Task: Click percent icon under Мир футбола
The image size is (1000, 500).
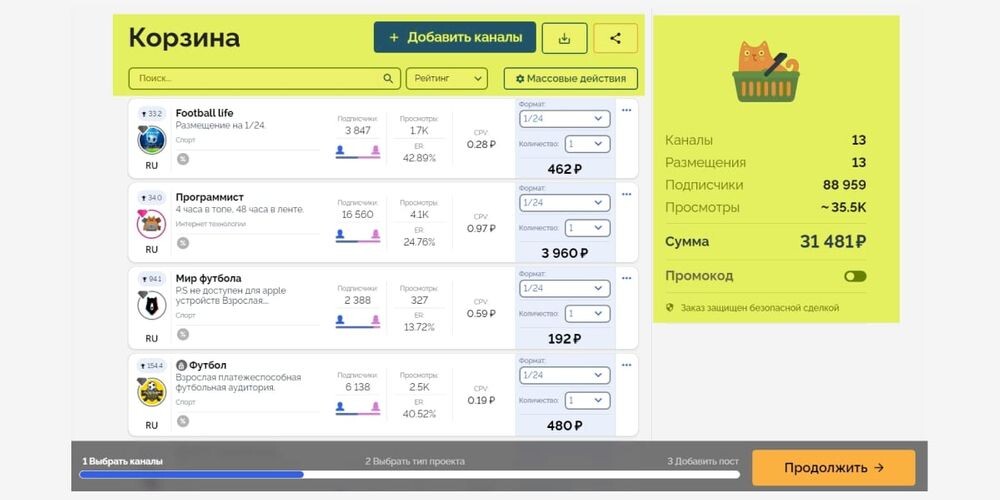Action: pos(182,334)
